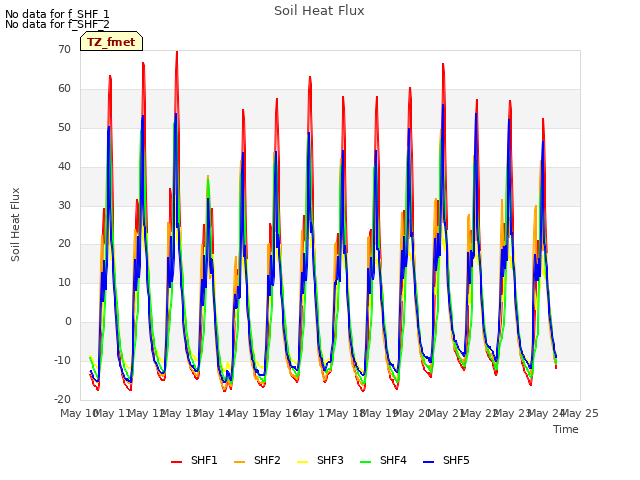Click the Time axis label
Viewport: 640px width, 480px height.
pos(566,429)
